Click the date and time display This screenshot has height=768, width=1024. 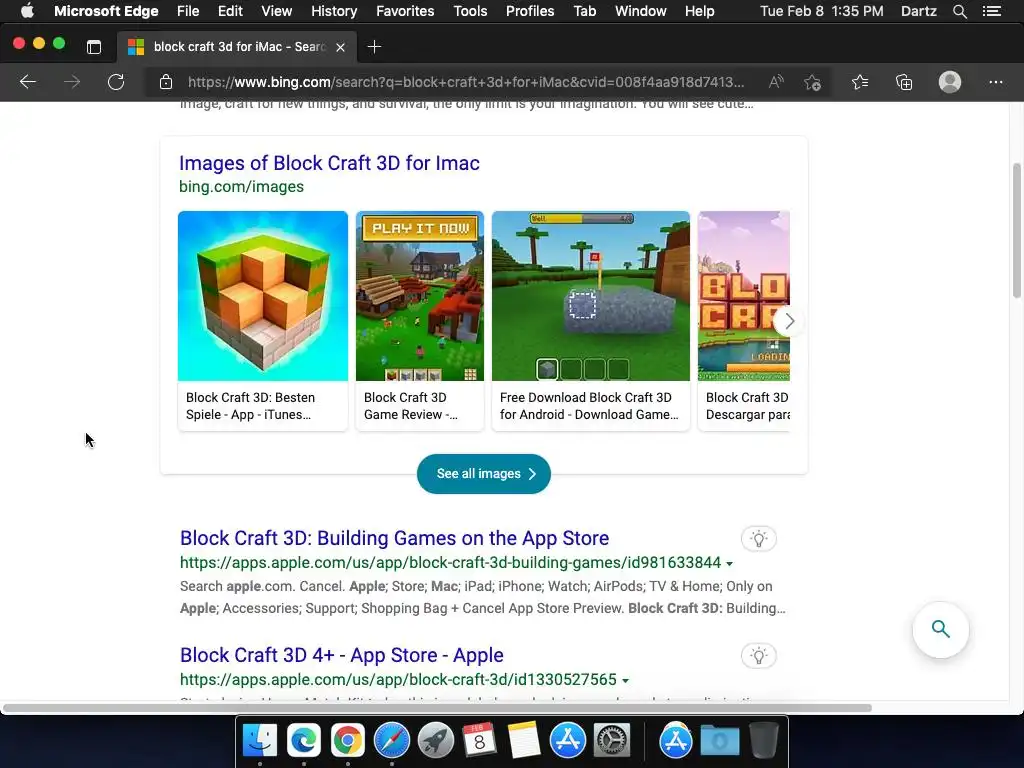pos(822,11)
